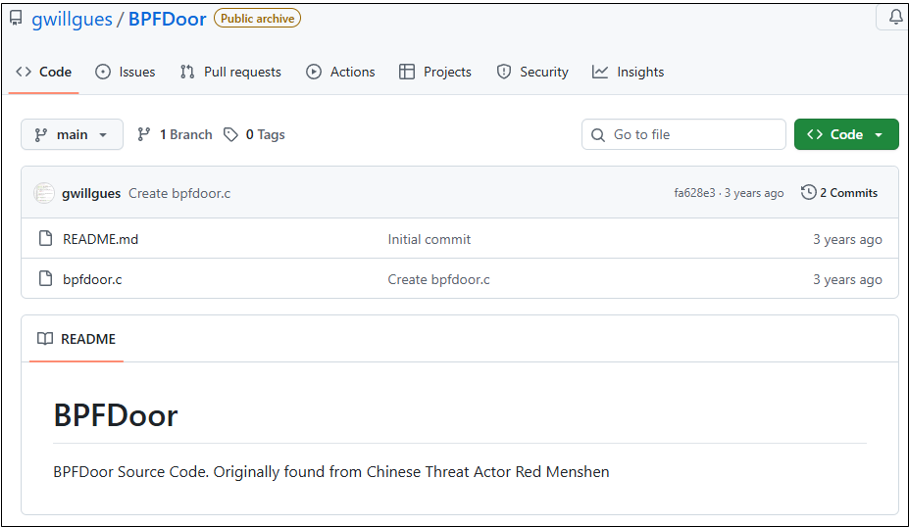Screen dimensions: 913x532
Task: Open the Projects tab
Action: click(x=435, y=72)
